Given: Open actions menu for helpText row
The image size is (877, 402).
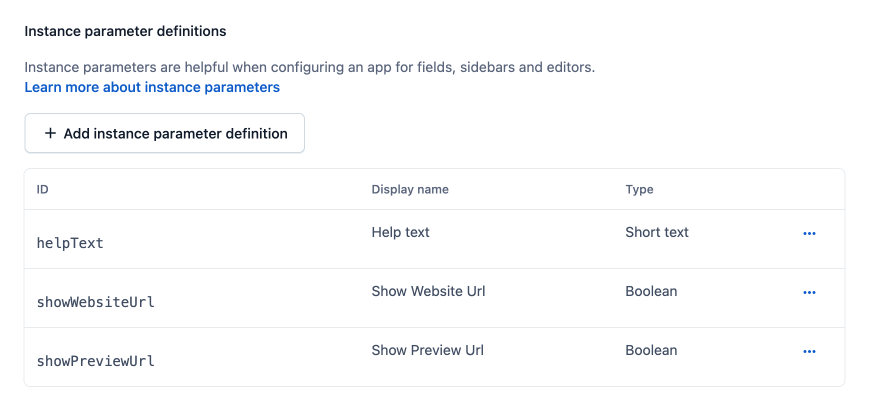Looking at the screenshot, I should [809, 233].
